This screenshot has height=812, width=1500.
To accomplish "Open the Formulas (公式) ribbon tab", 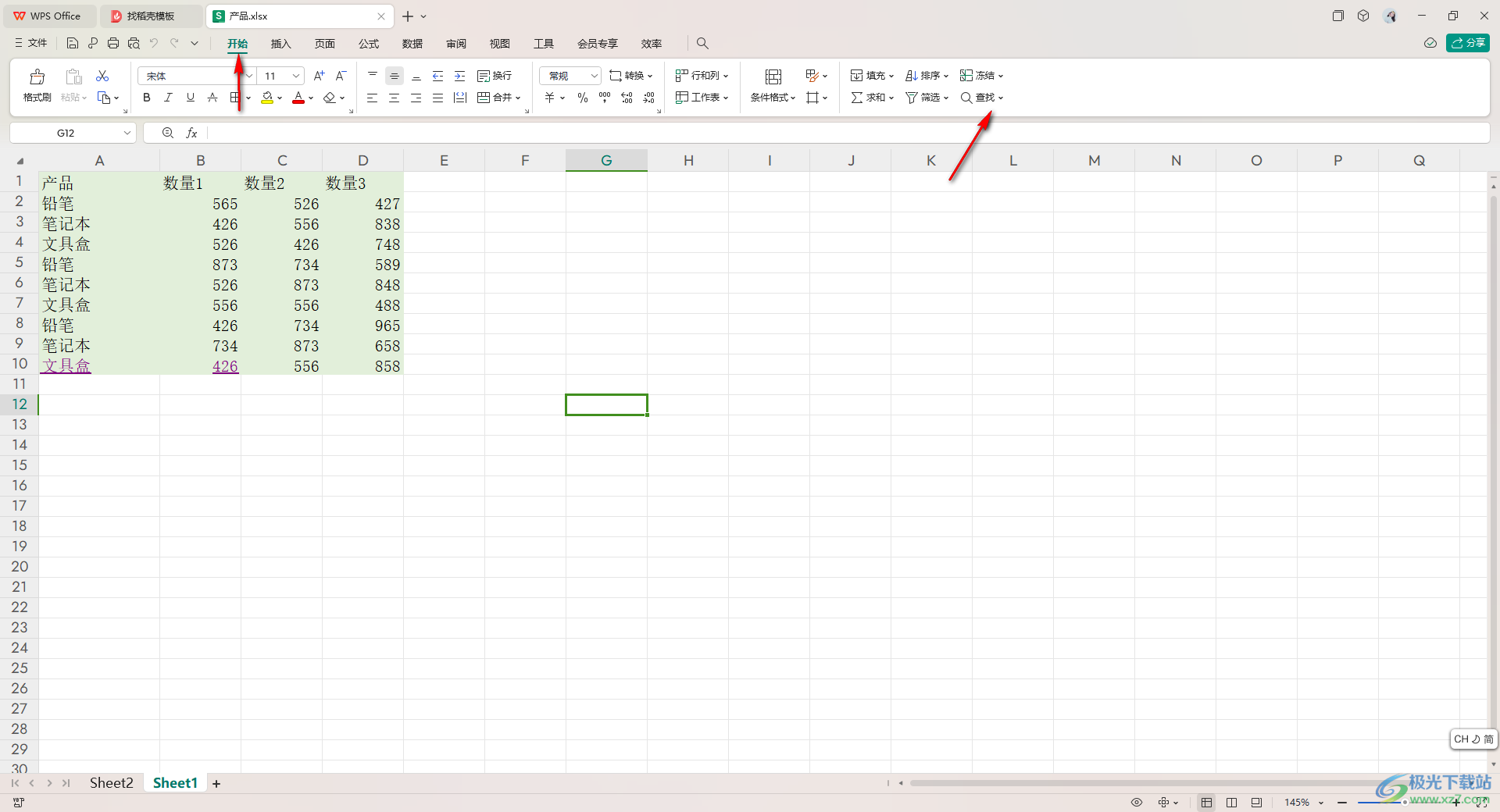I will coord(369,44).
